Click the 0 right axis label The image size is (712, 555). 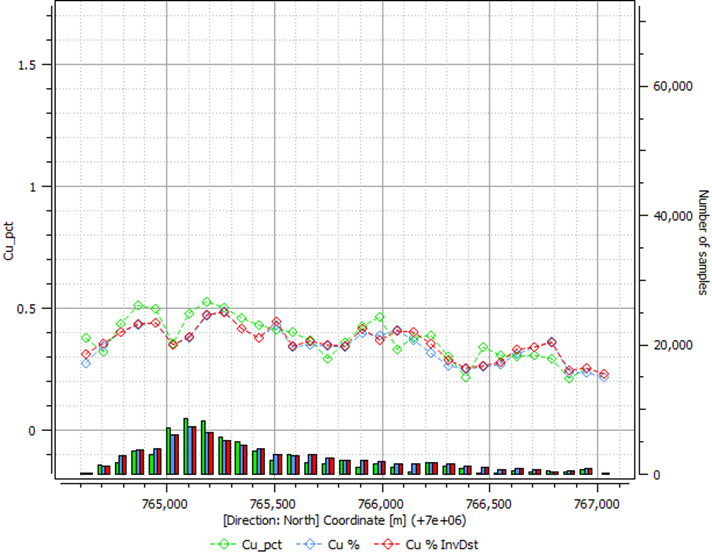657,475
